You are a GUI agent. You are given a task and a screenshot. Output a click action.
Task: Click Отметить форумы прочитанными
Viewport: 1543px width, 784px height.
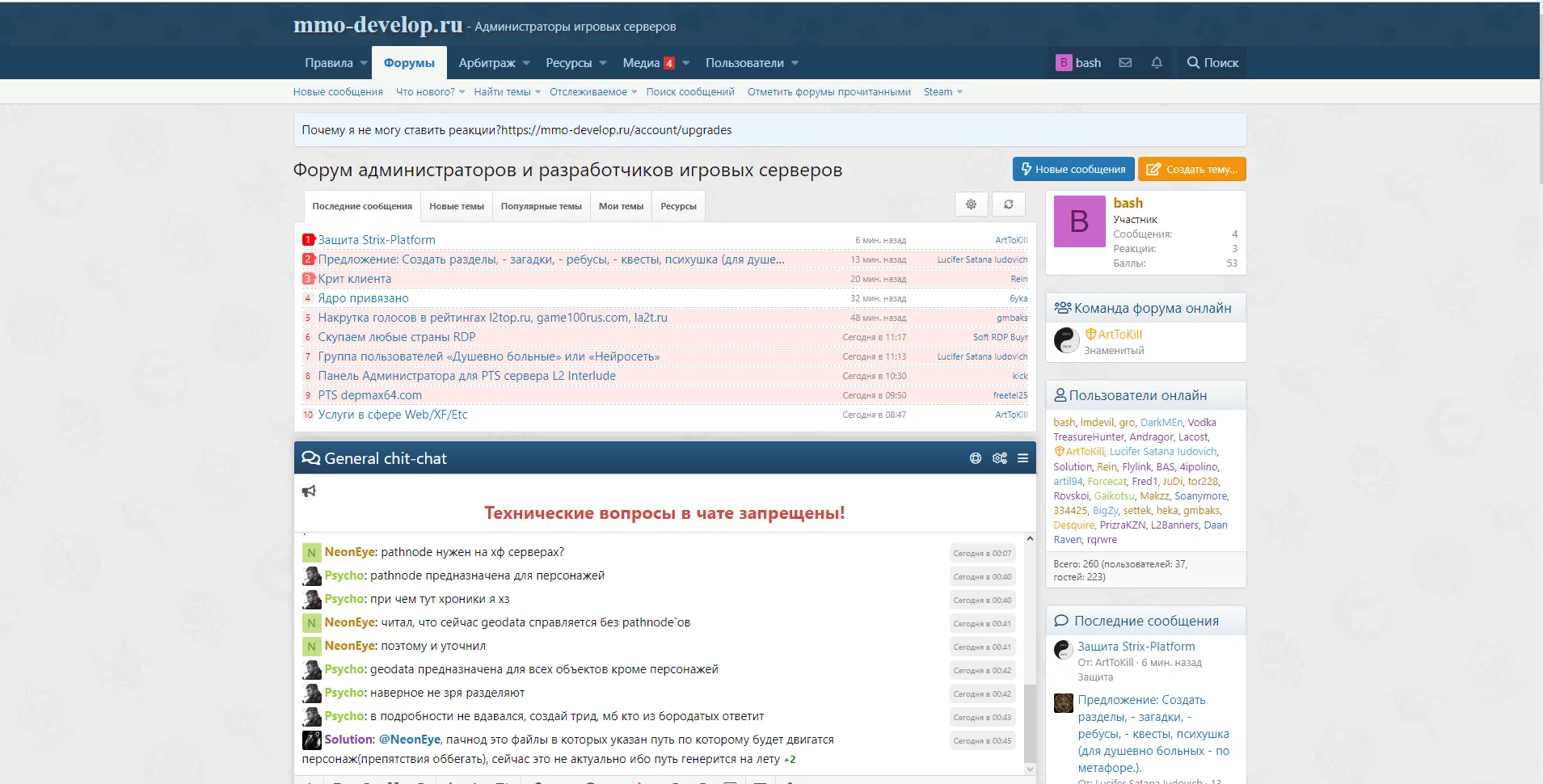click(x=829, y=92)
